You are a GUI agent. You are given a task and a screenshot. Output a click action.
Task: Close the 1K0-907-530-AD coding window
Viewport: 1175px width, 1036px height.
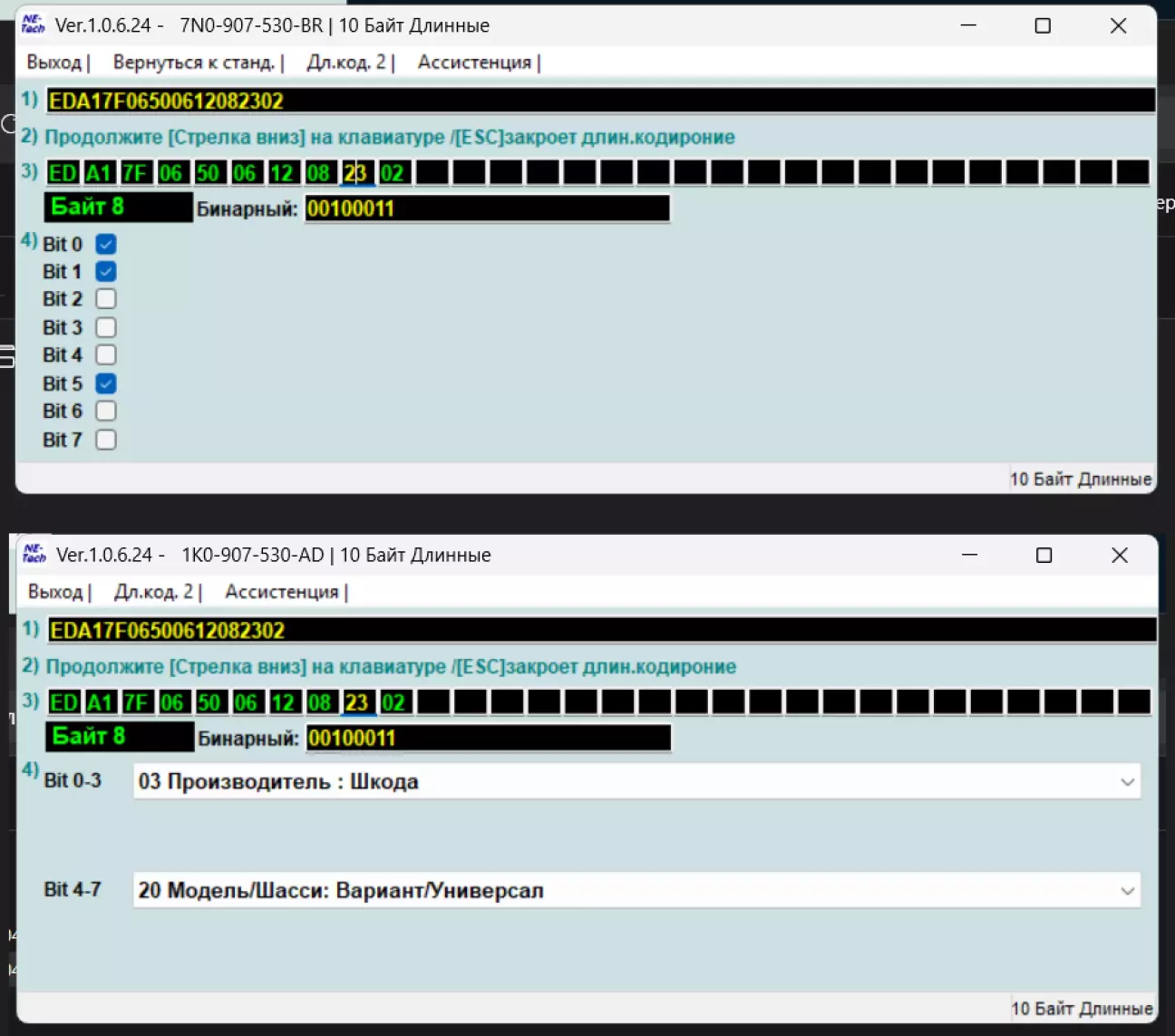point(1119,555)
